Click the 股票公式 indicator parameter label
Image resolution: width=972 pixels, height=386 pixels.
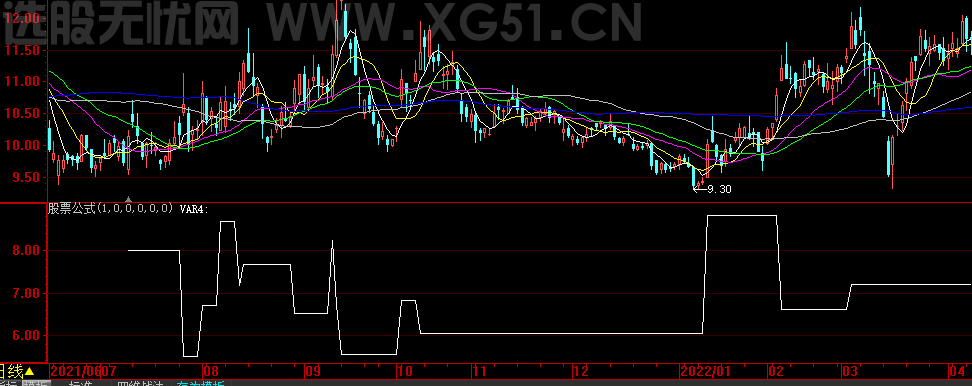pyautogui.click(x=111, y=209)
